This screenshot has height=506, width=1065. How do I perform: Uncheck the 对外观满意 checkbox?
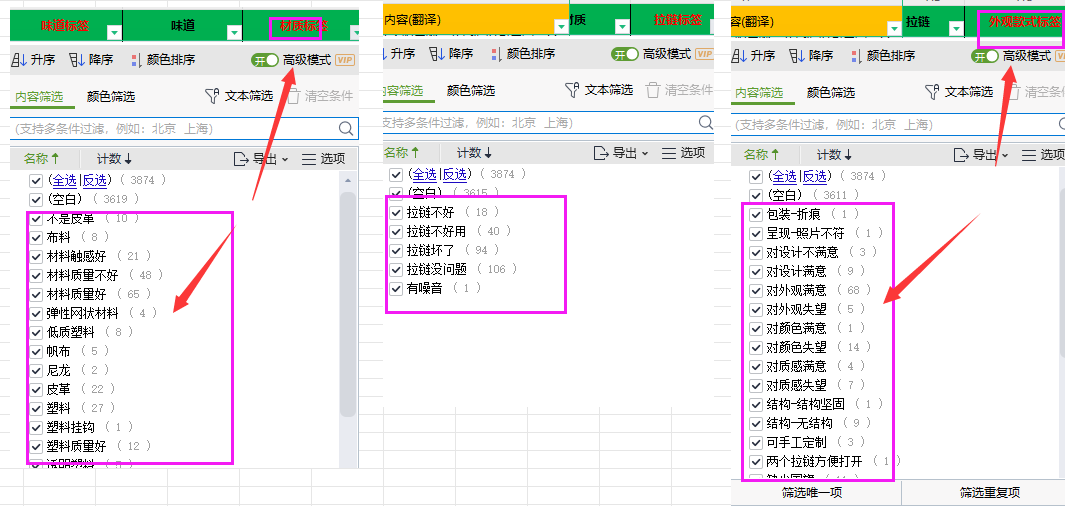757,290
